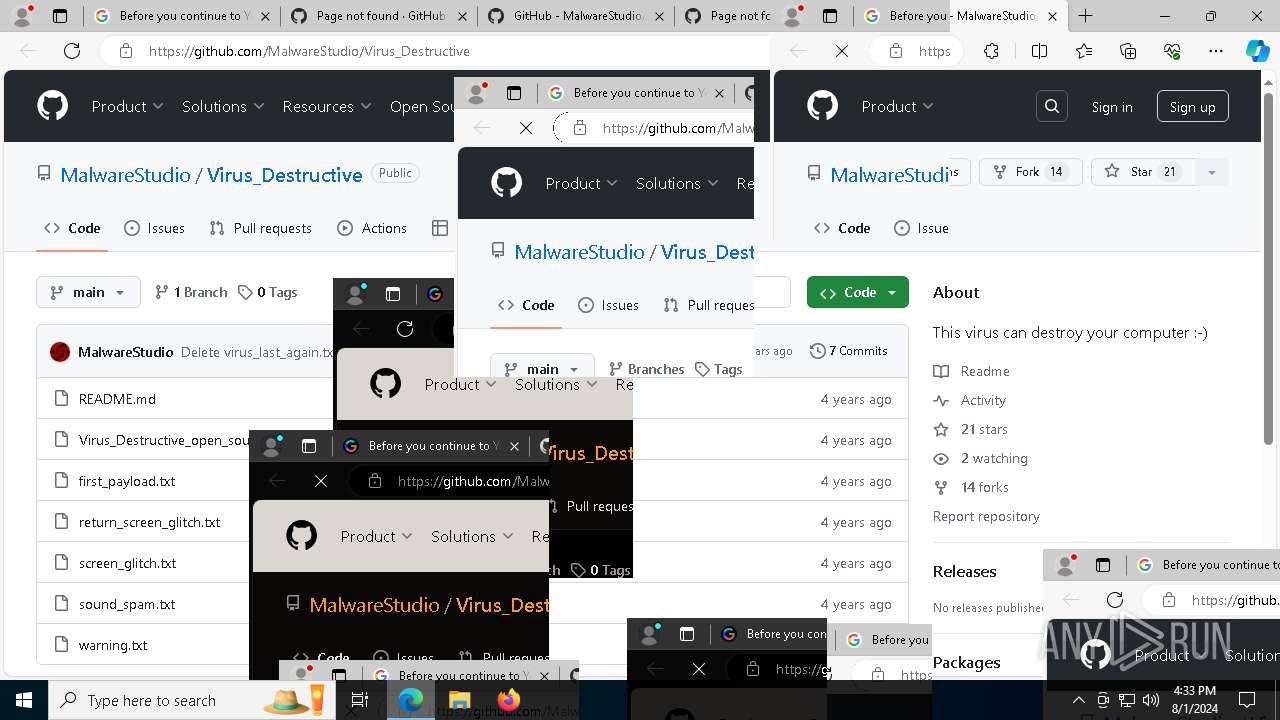Click GitHub logo beside right window's Product menu
The image size is (1280, 720).
coord(822,106)
